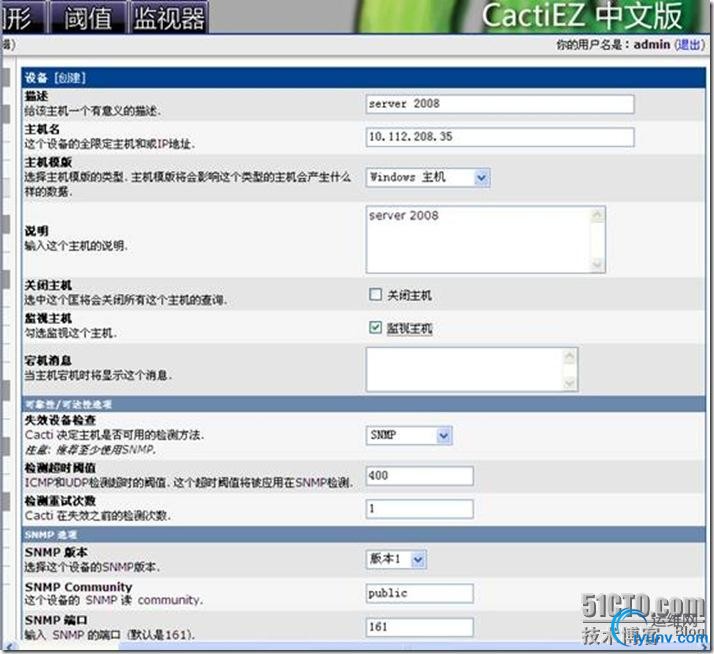Click the up scroll arrow in 宕机消息 text area

(569, 356)
